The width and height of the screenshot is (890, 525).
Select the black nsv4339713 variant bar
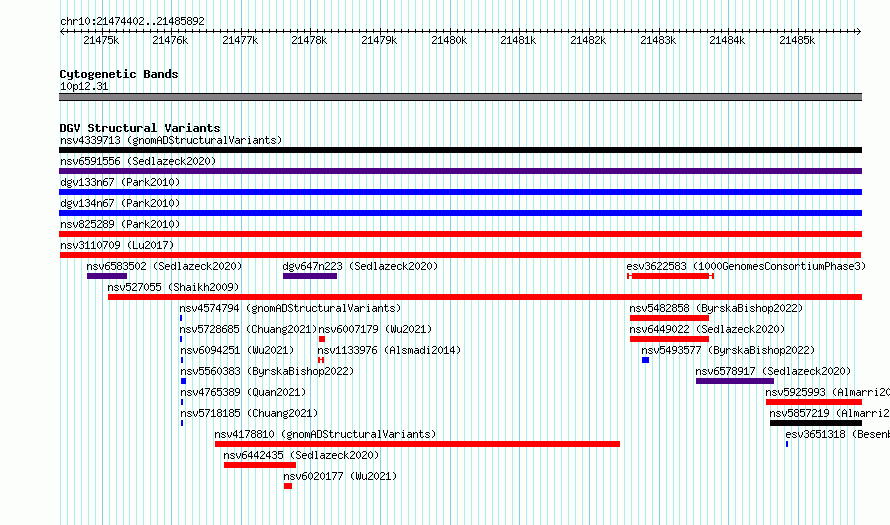(460, 150)
